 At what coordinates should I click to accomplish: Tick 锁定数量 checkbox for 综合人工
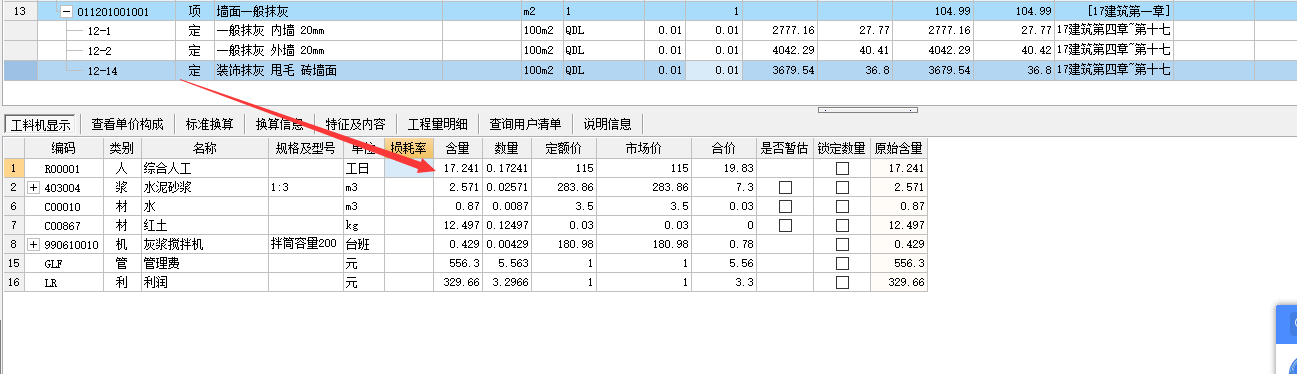(842, 169)
